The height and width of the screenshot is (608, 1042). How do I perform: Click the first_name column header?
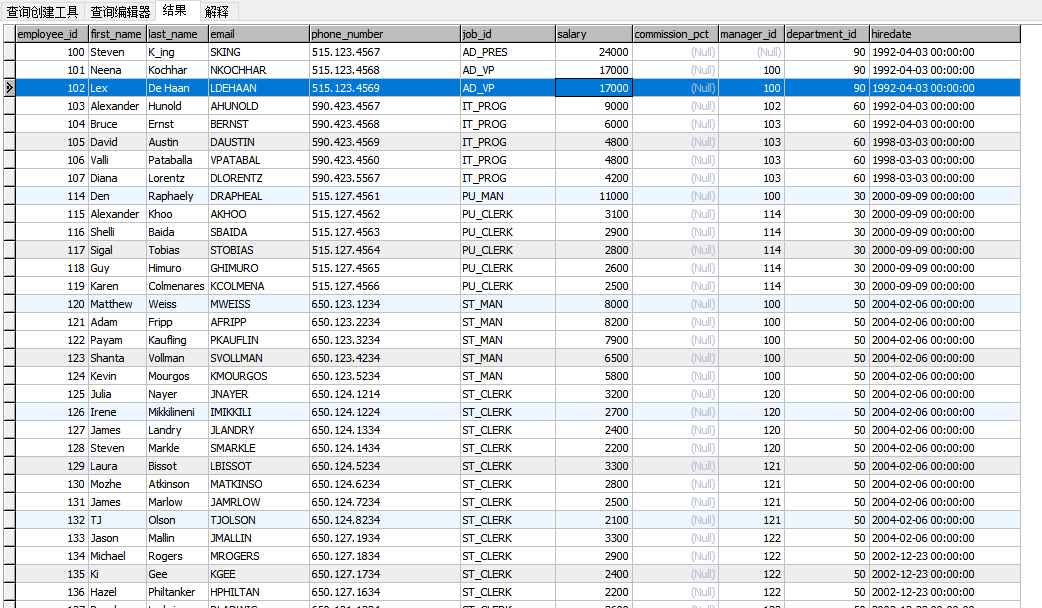pyautogui.click(x=117, y=34)
